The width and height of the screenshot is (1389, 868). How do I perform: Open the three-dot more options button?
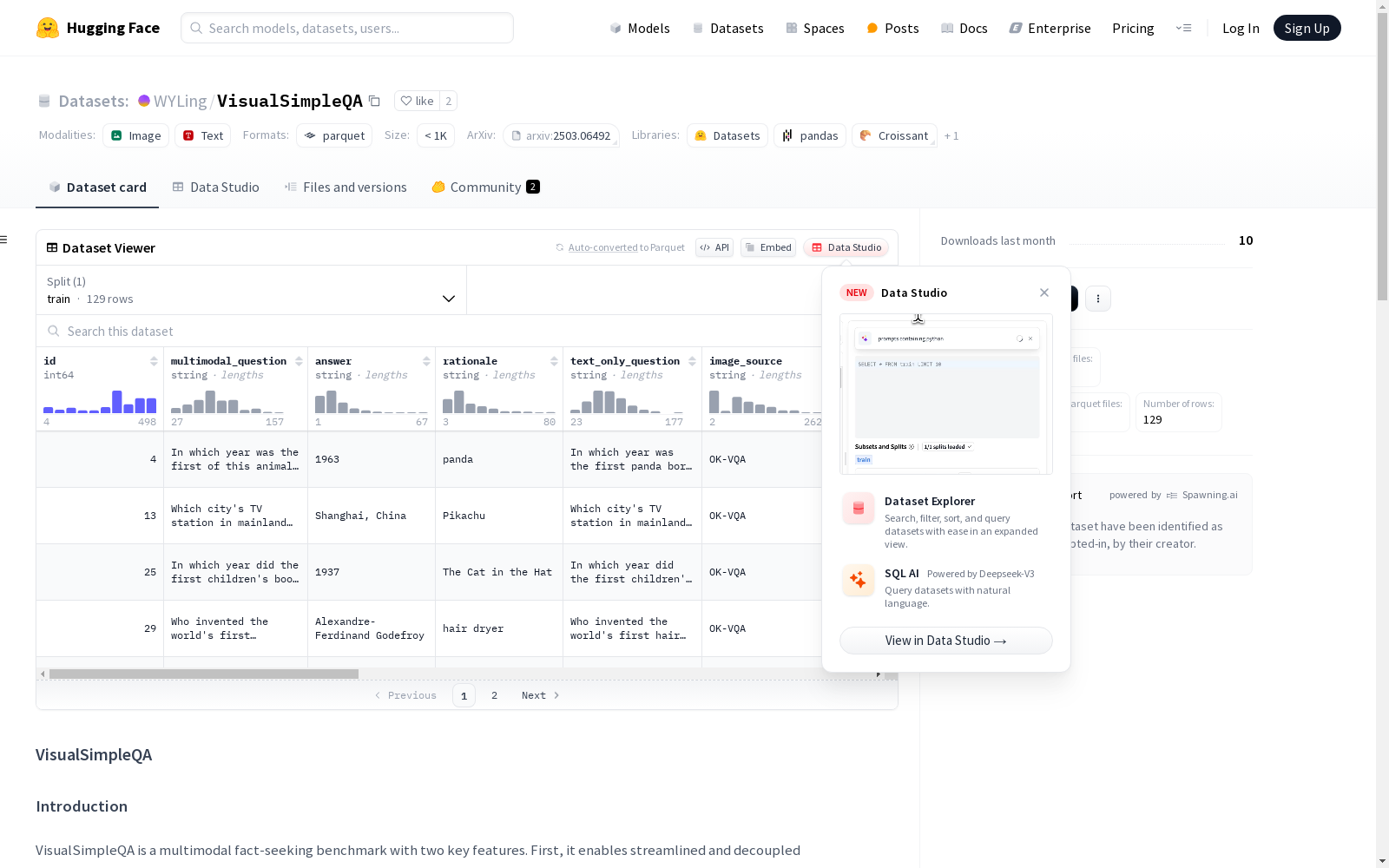(x=1098, y=299)
